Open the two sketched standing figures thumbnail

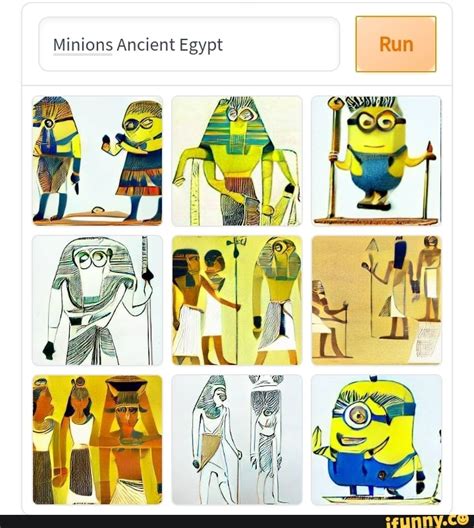[237, 440]
